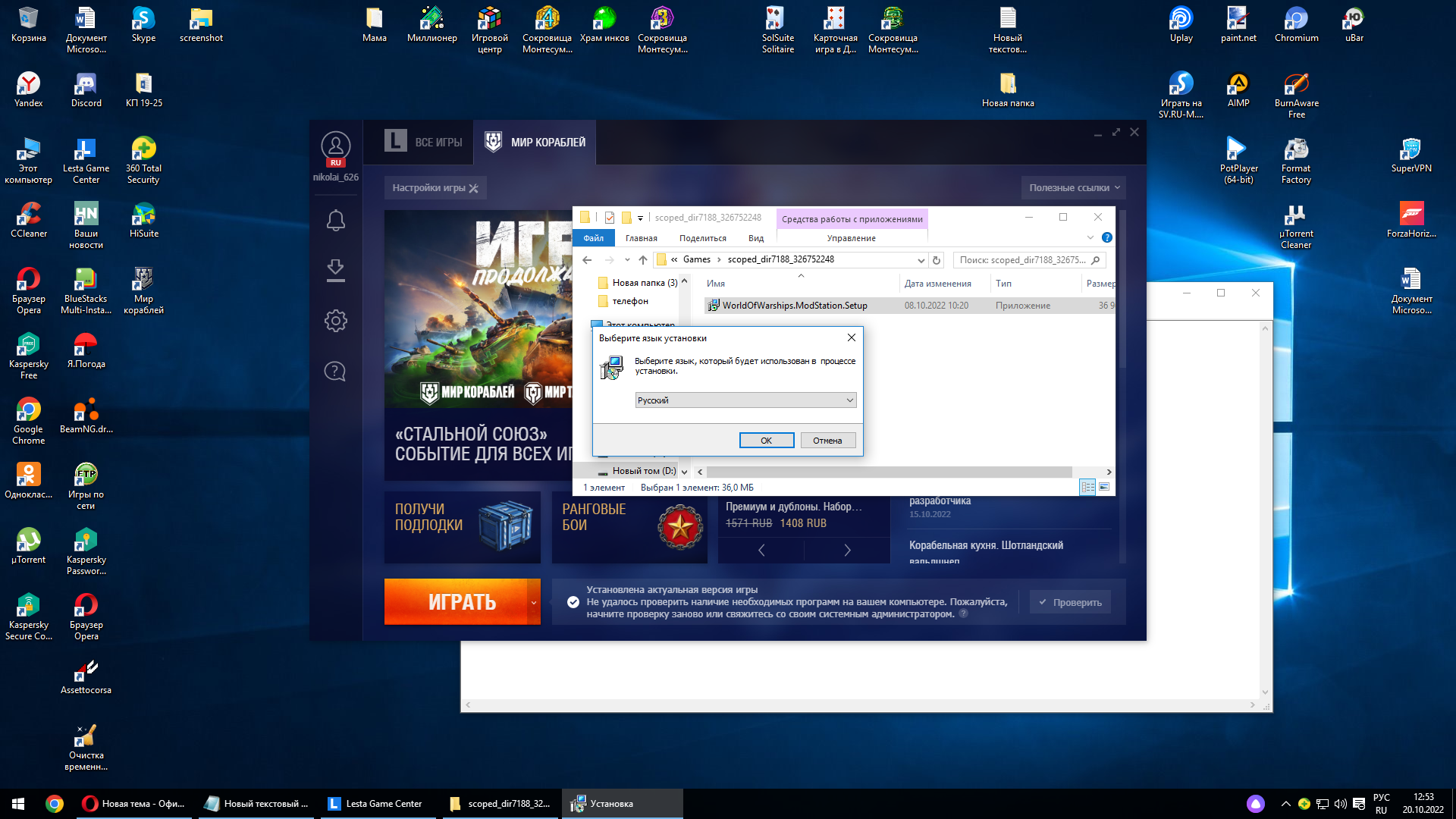Click the ИГРАТЬ play button

point(456,602)
